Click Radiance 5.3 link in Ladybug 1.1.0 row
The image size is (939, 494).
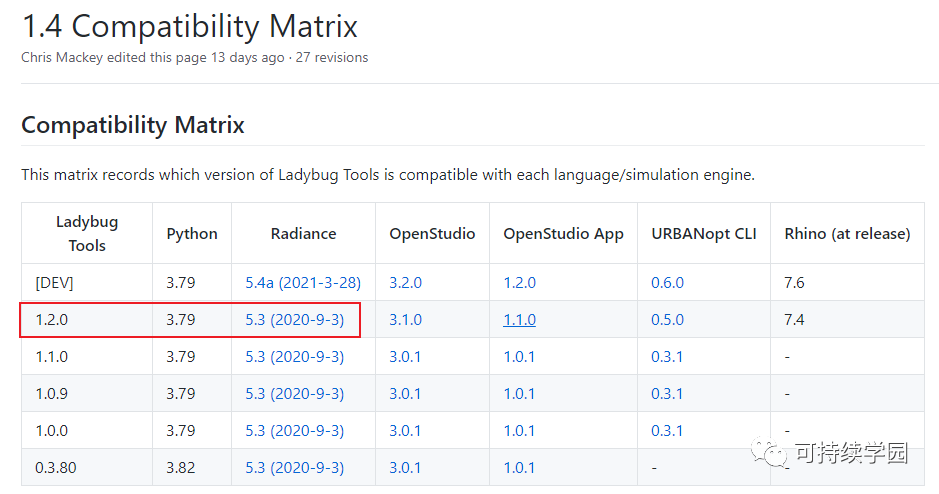tap(294, 357)
